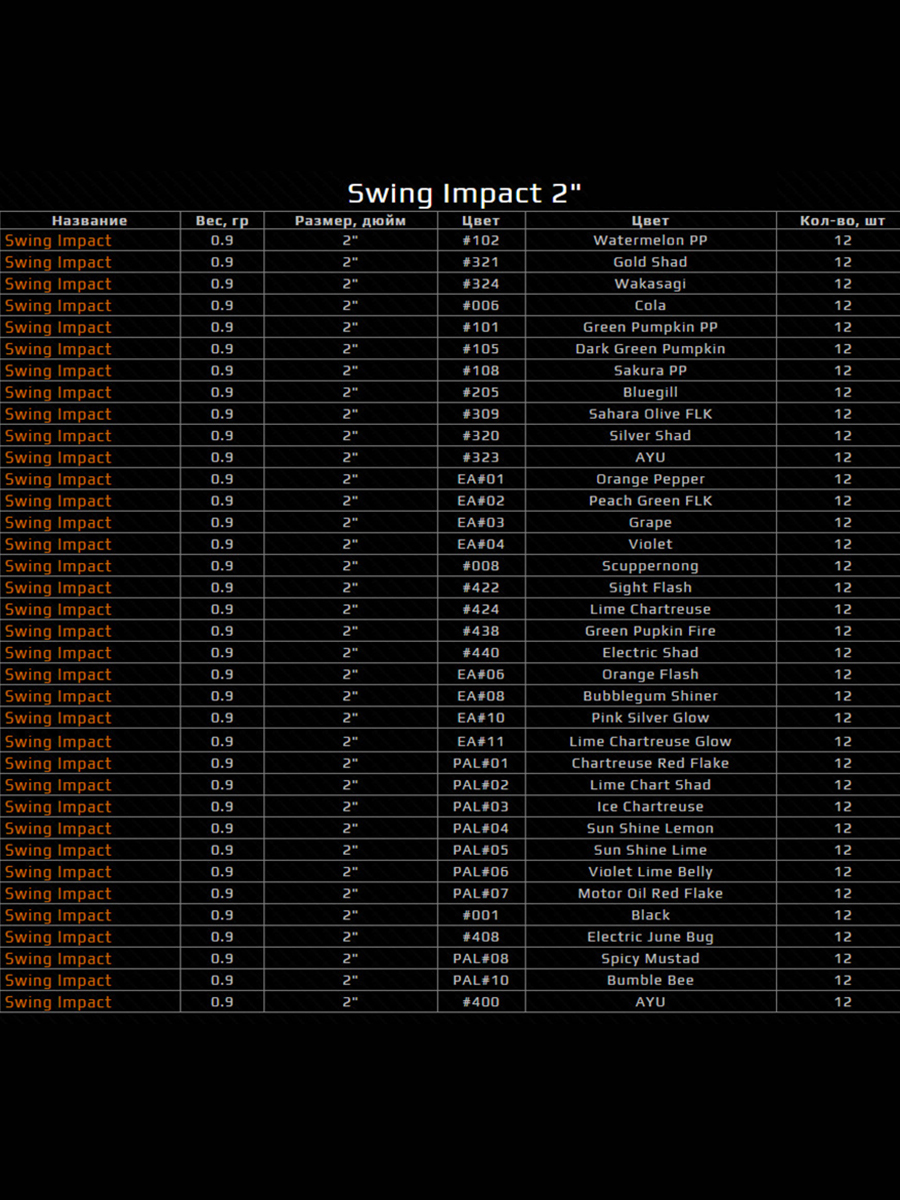Select the "Sun Shine Lime" cell

click(x=650, y=850)
